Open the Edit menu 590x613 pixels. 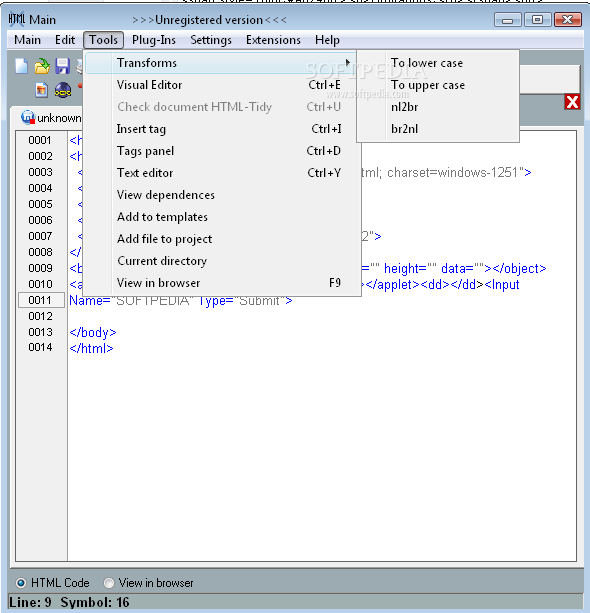point(65,40)
